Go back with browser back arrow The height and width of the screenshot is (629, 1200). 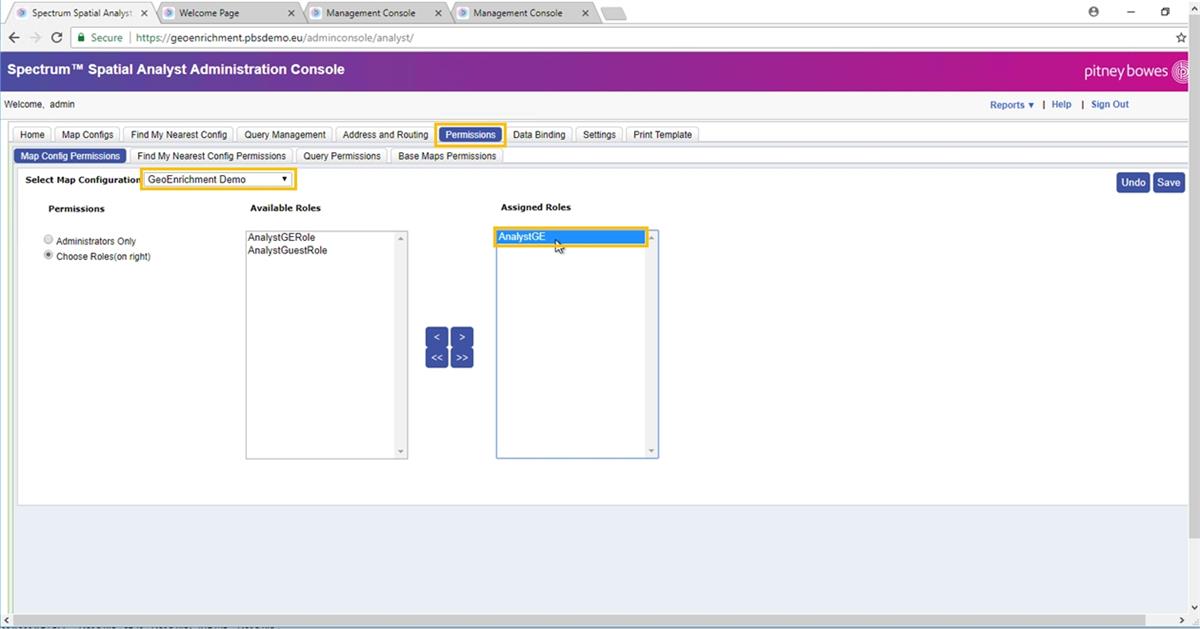coord(14,37)
